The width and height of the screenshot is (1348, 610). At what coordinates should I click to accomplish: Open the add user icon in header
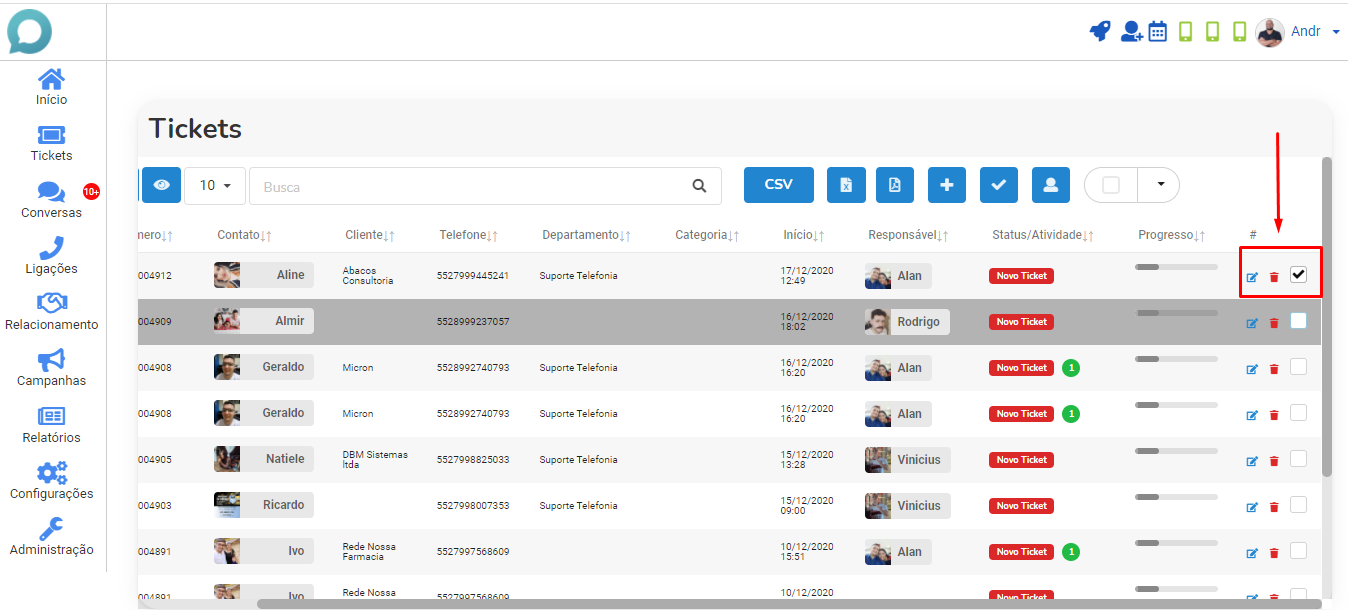coord(1131,31)
